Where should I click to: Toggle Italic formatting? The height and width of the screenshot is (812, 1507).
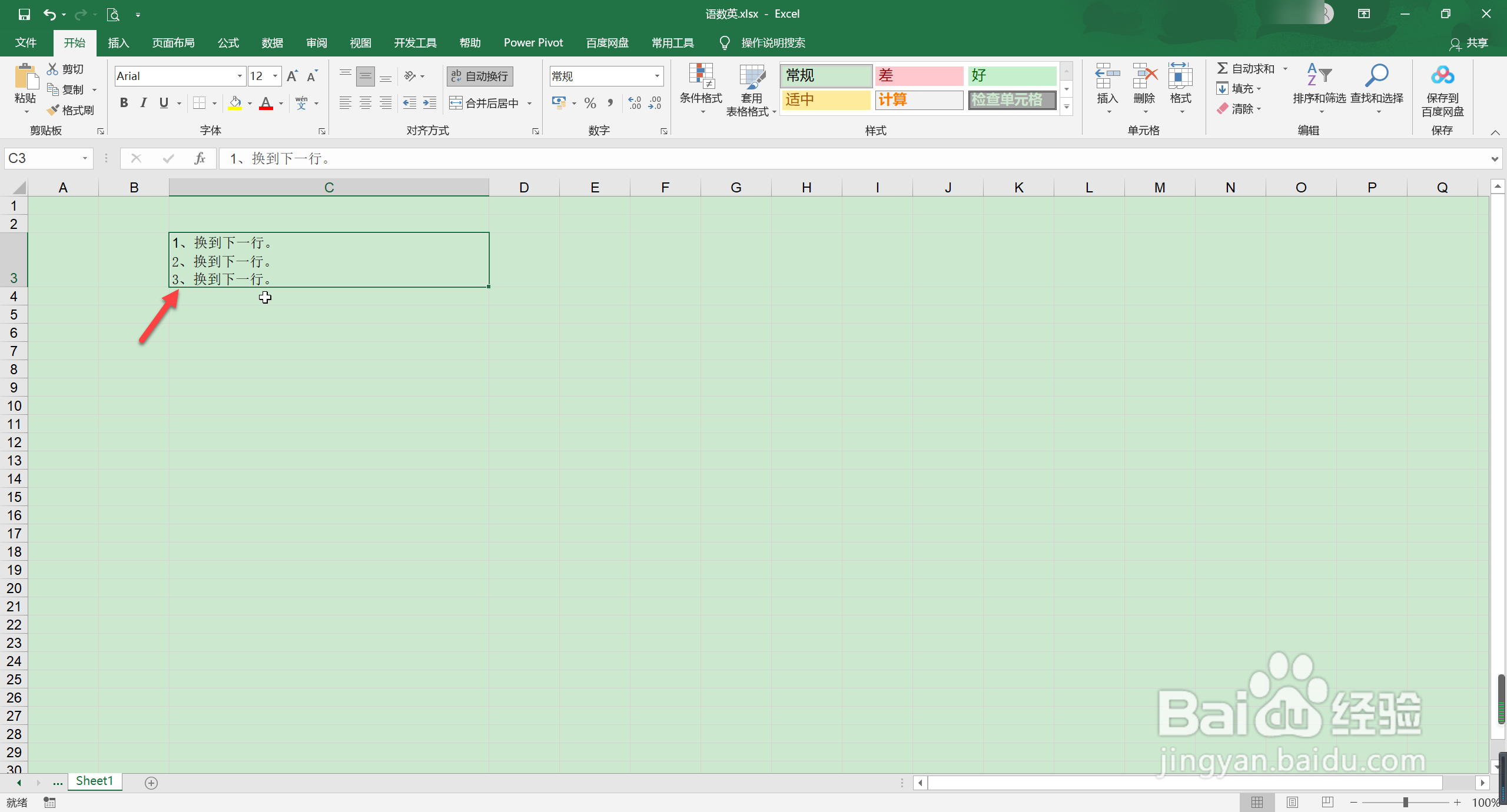(x=143, y=103)
